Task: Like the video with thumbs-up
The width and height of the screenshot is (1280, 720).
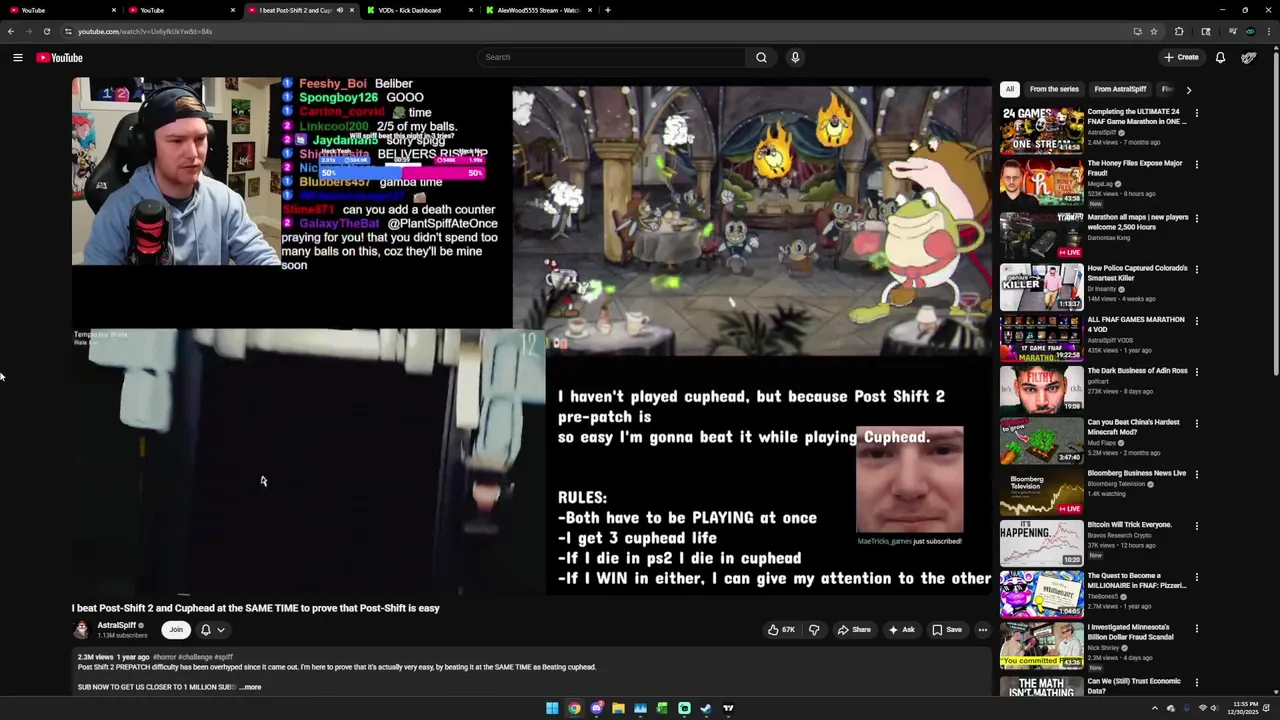Action: pyautogui.click(x=781, y=630)
